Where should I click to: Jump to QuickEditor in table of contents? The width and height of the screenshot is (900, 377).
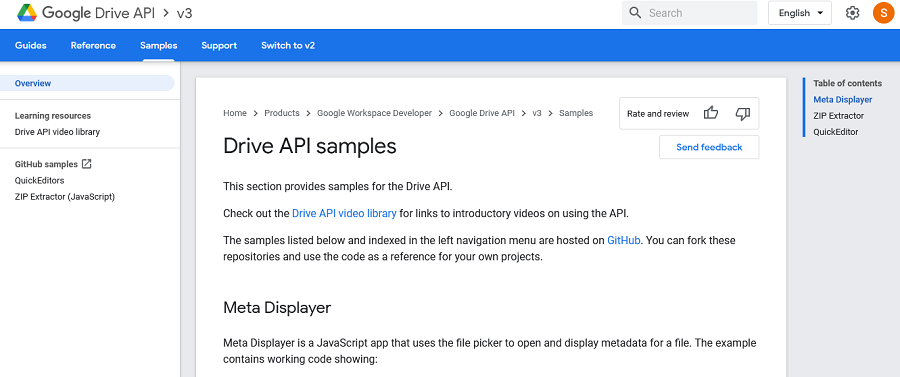[x=836, y=132]
